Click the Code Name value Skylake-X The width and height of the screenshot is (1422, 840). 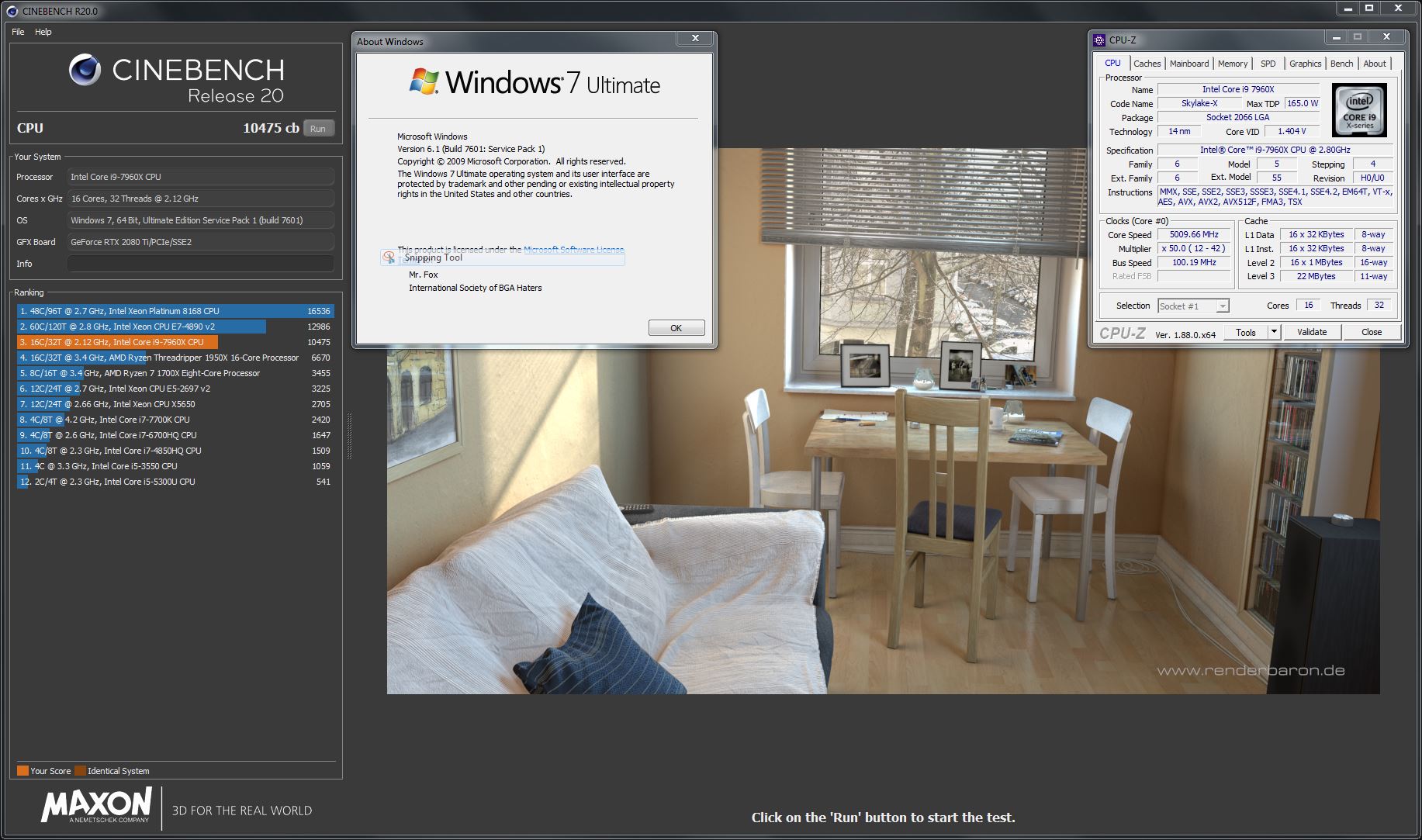(x=1199, y=104)
